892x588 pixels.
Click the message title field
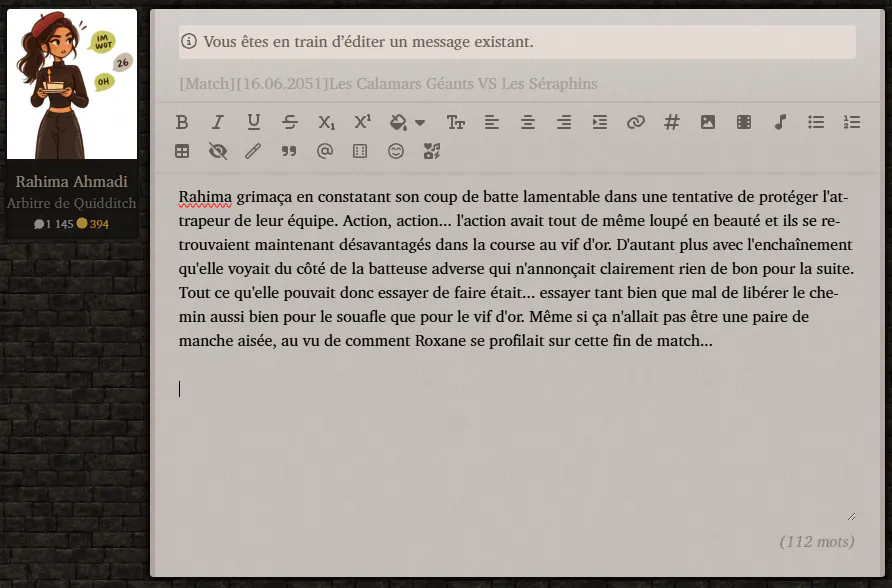(x=517, y=84)
